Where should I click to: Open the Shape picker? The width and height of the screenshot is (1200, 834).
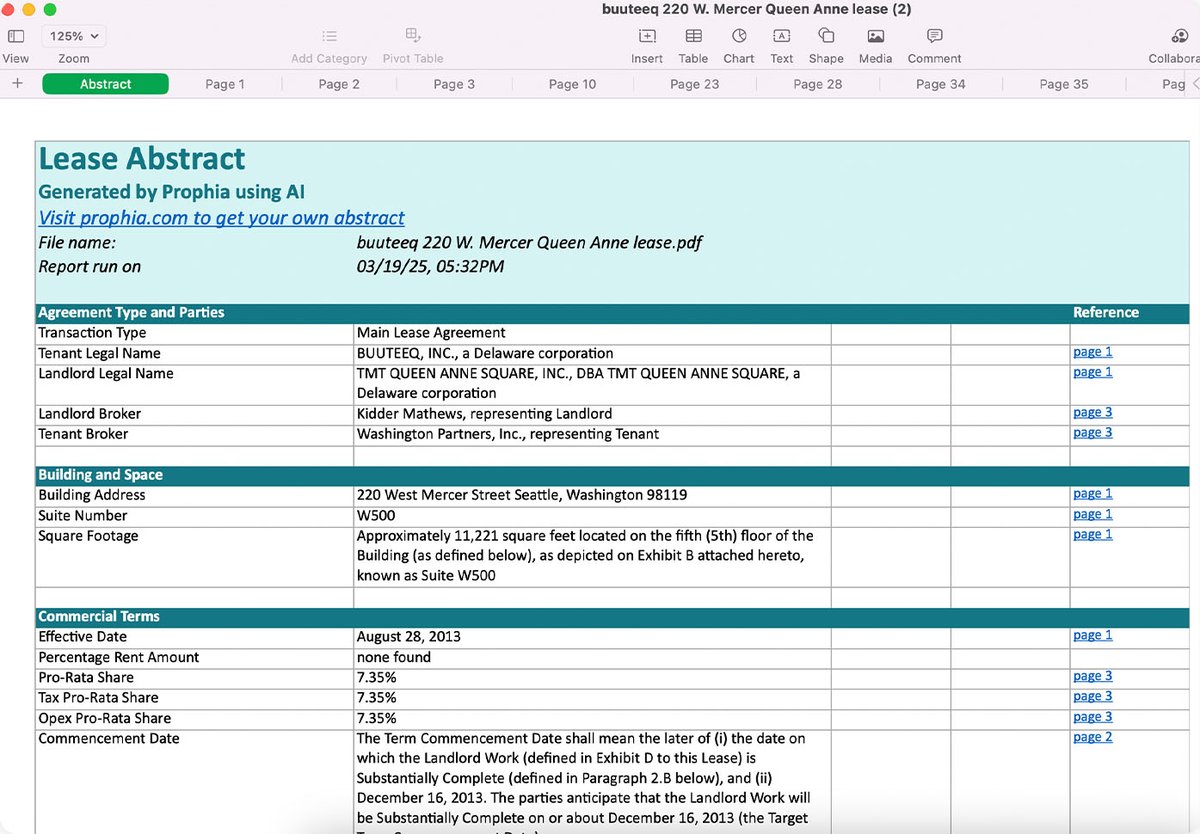[826, 36]
